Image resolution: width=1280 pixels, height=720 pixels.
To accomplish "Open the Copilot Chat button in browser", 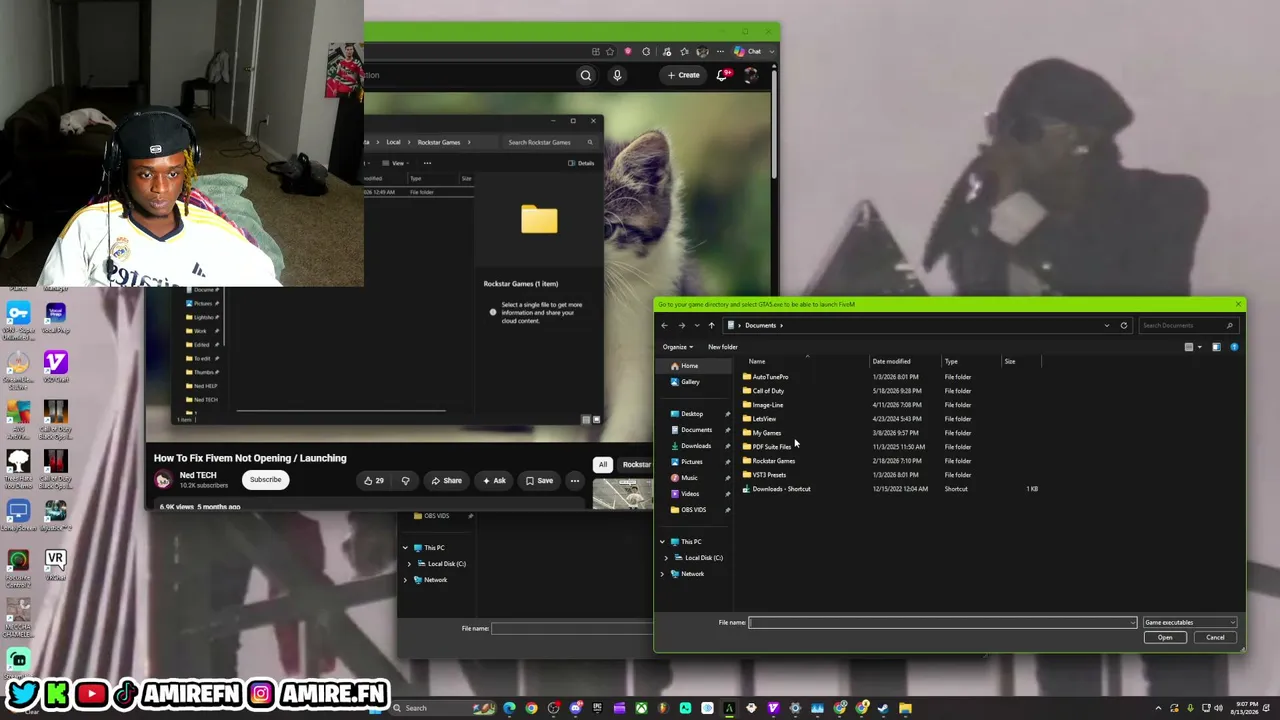I will 748,51.
